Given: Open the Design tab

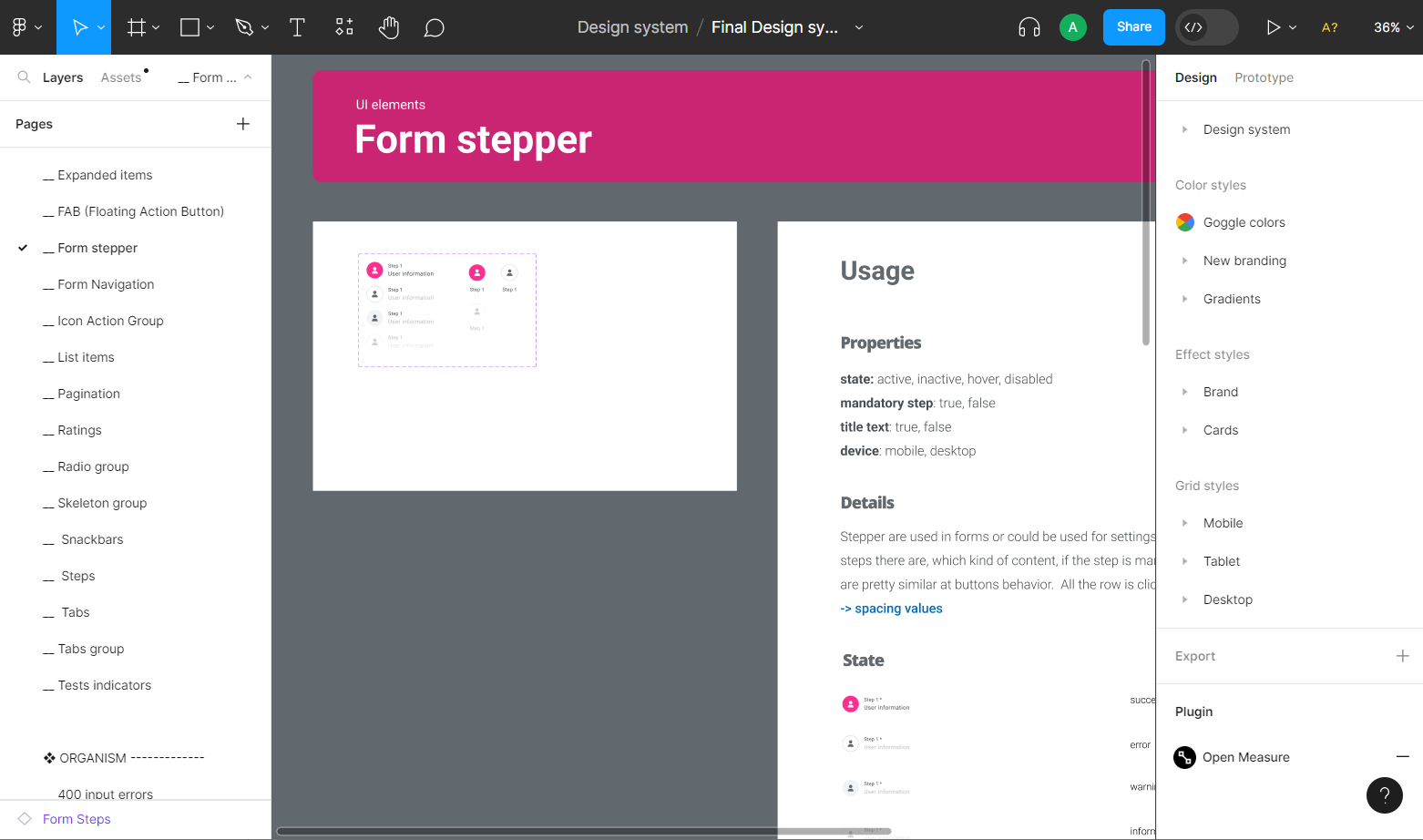Looking at the screenshot, I should click(1196, 77).
